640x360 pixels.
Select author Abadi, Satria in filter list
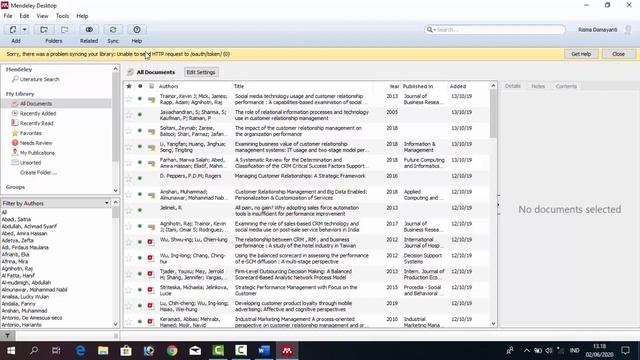coord(16,219)
